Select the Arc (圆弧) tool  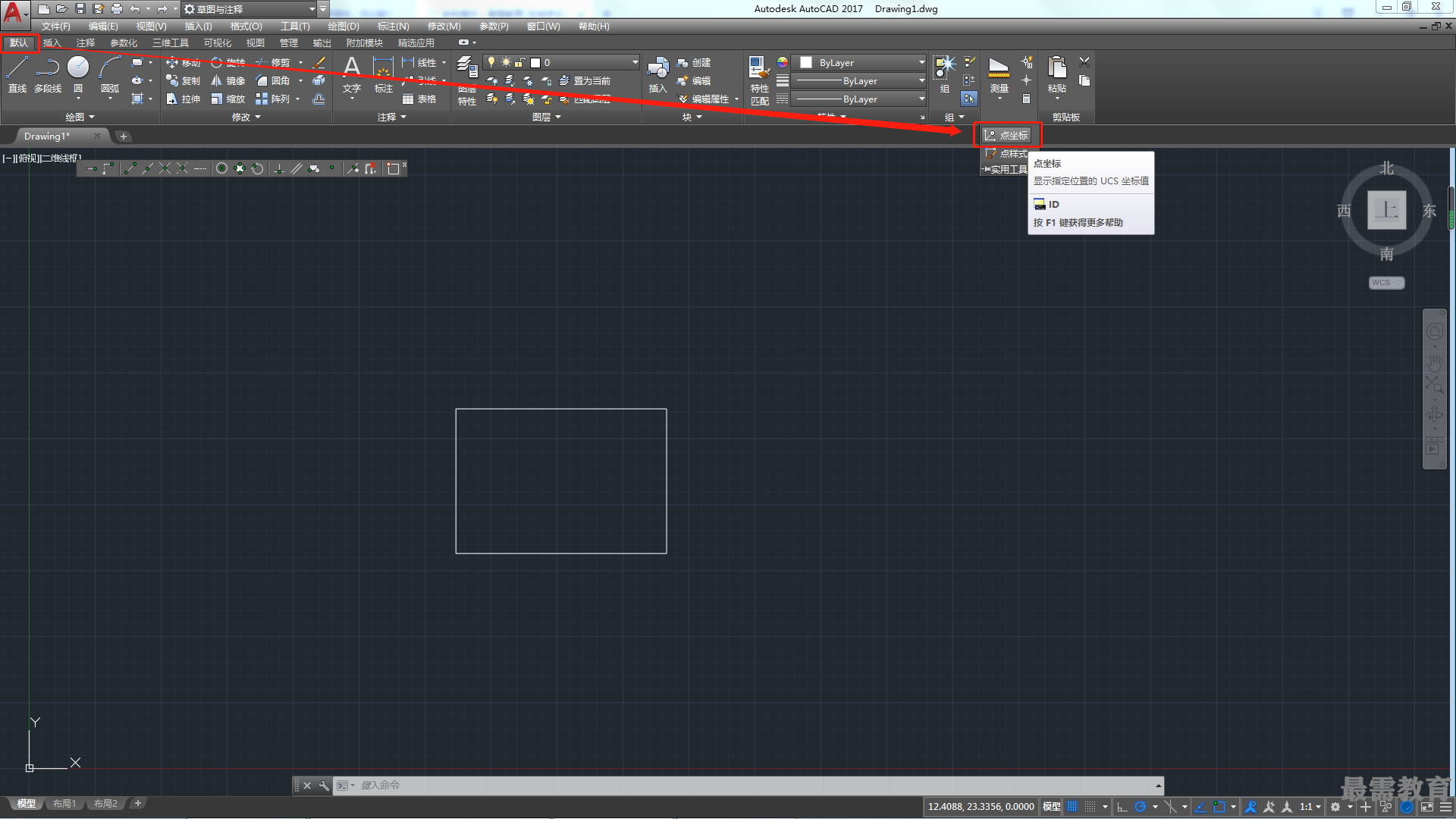click(x=110, y=75)
